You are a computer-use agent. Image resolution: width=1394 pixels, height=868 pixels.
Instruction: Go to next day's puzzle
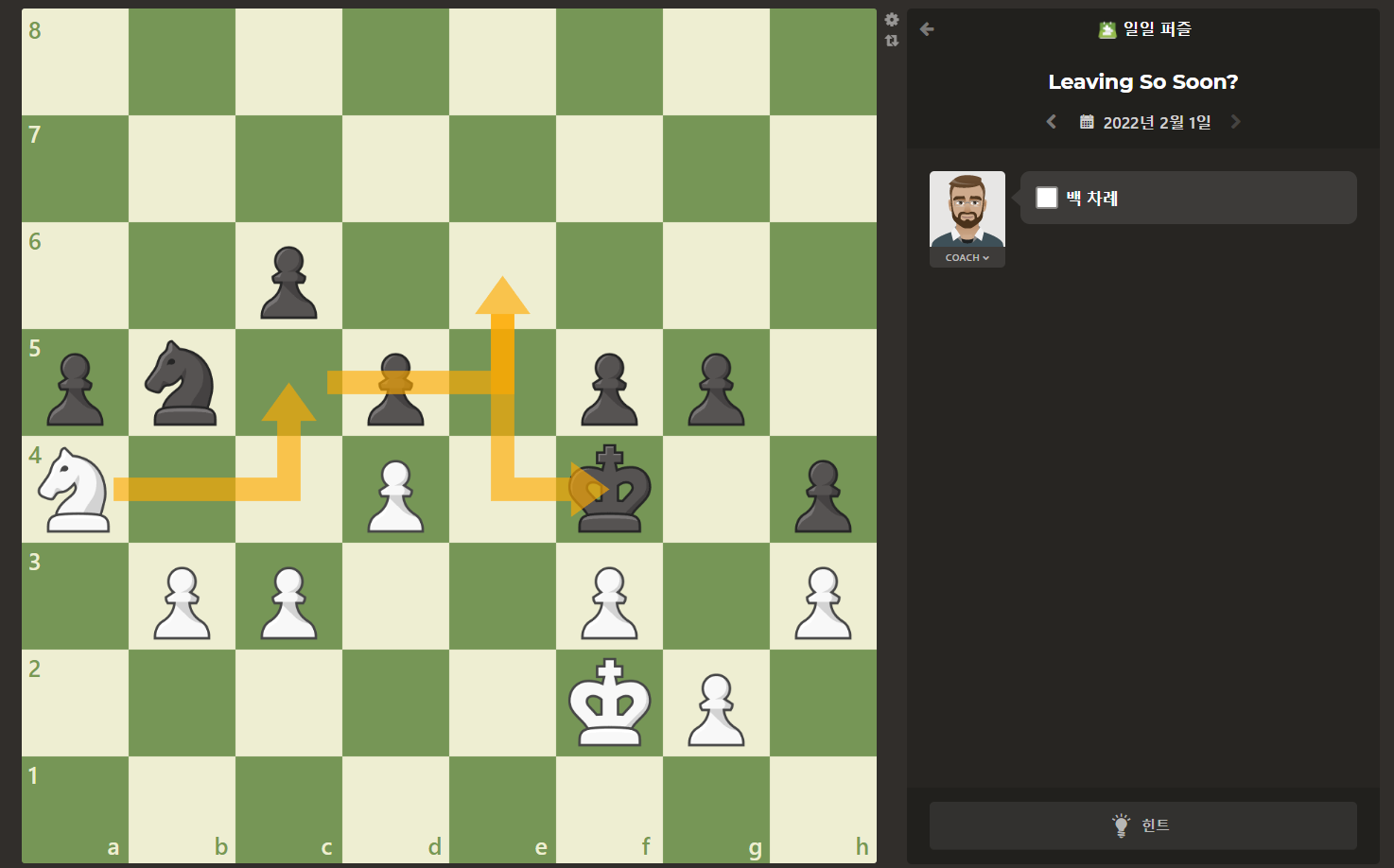tap(1235, 122)
